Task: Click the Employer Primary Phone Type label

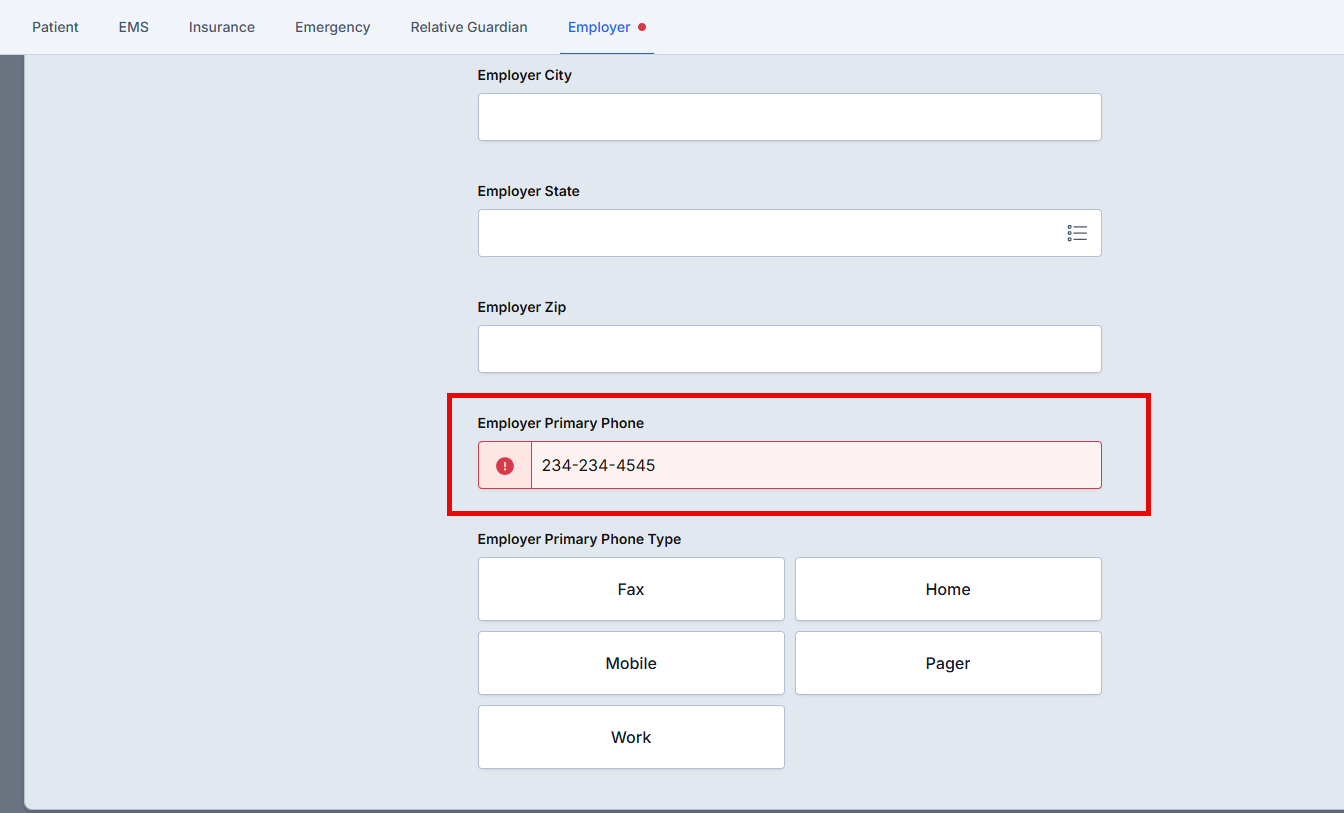Action: pos(579,539)
